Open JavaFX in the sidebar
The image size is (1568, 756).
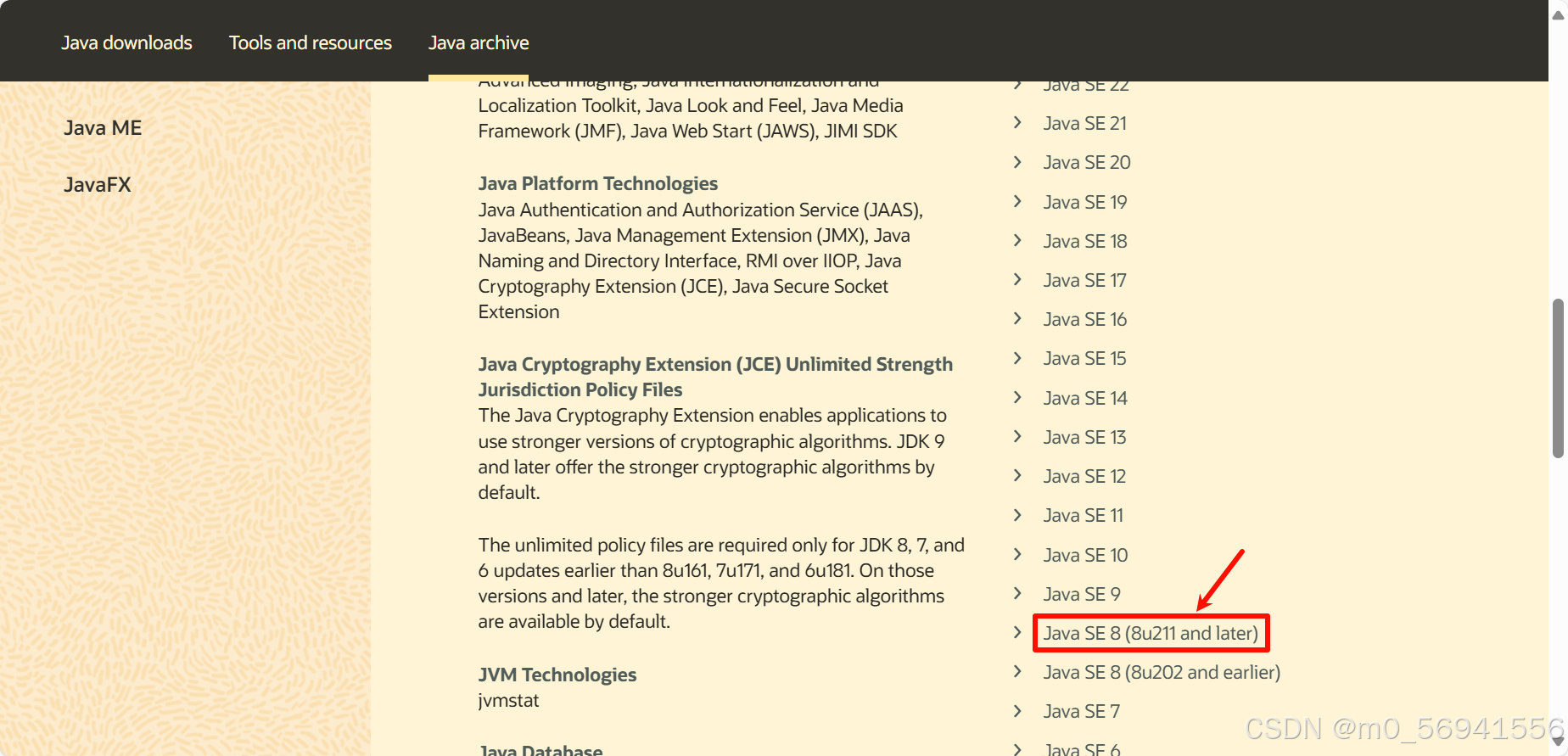click(98, 185)
